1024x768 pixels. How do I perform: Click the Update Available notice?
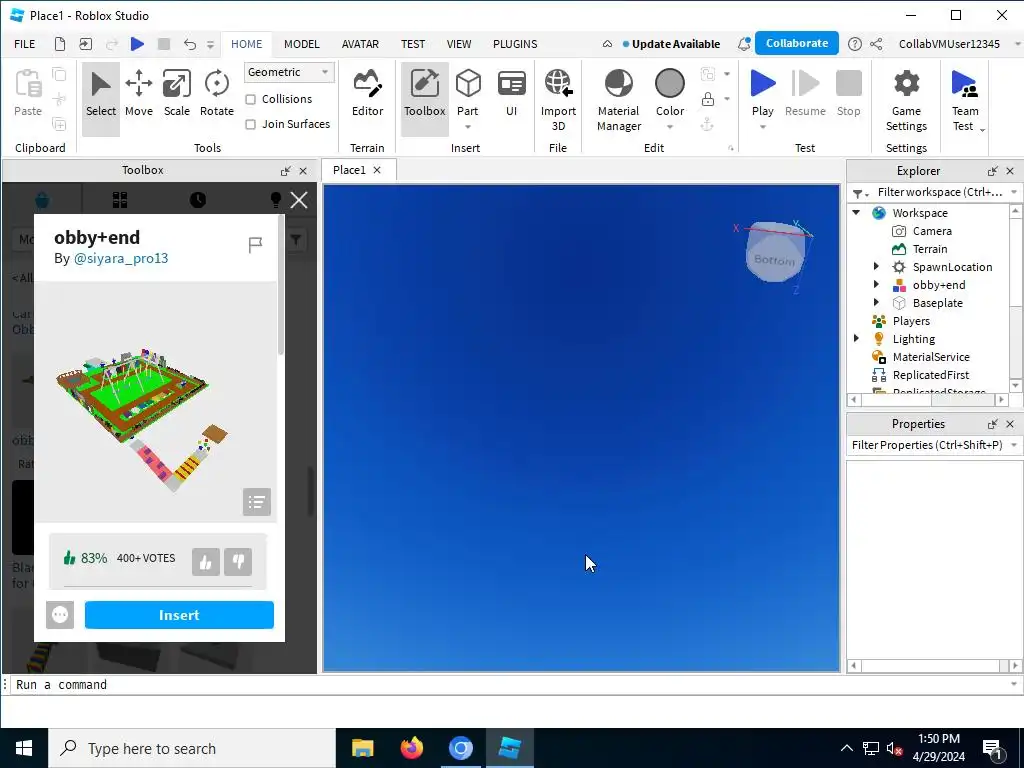coord(671,44)
